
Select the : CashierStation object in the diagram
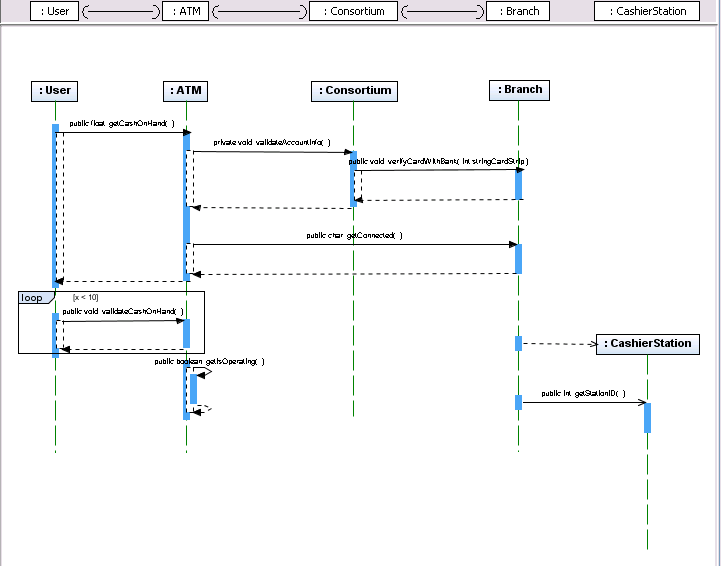[648, 344]
